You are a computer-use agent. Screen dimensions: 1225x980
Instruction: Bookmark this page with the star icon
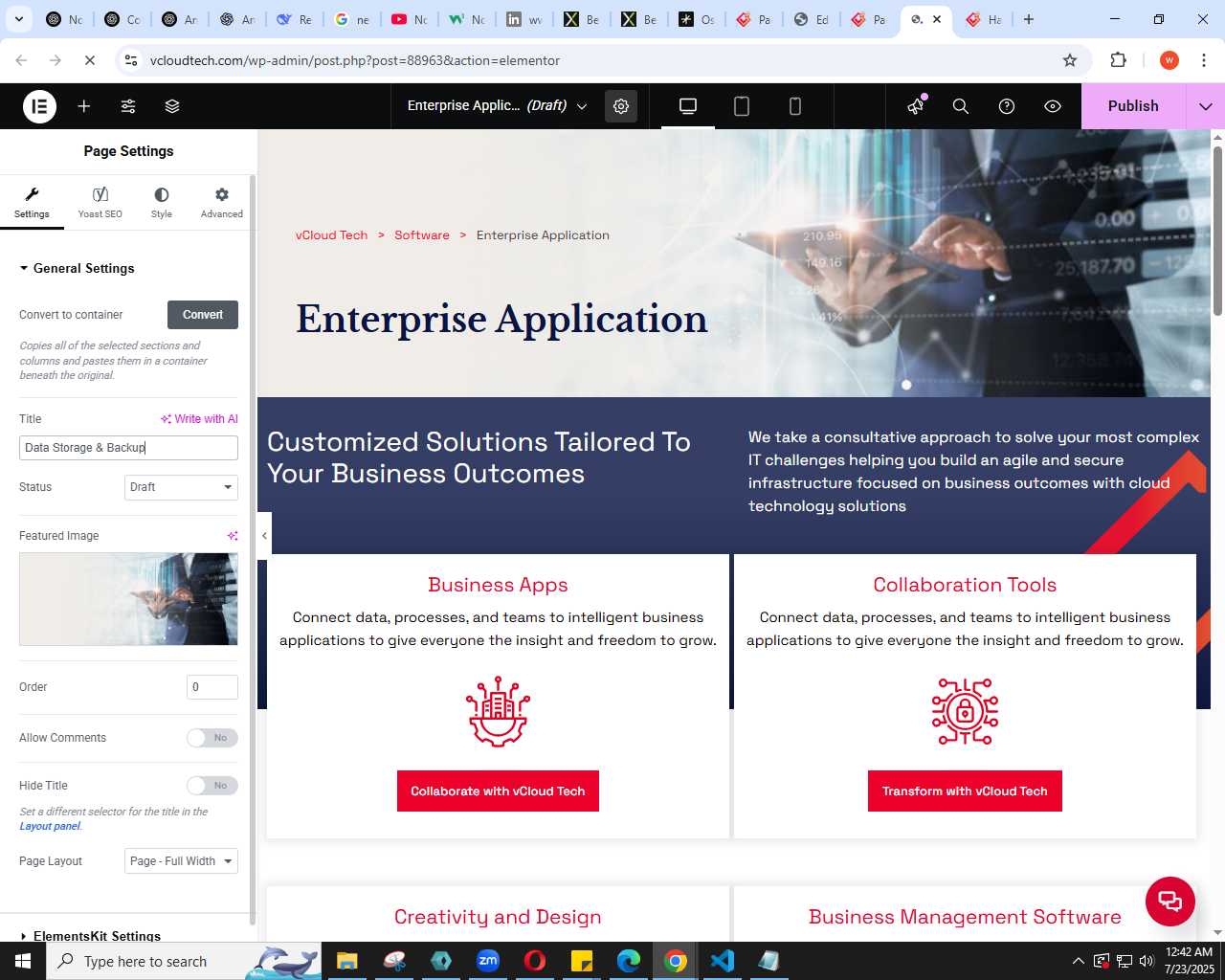tap(1070, 60)
